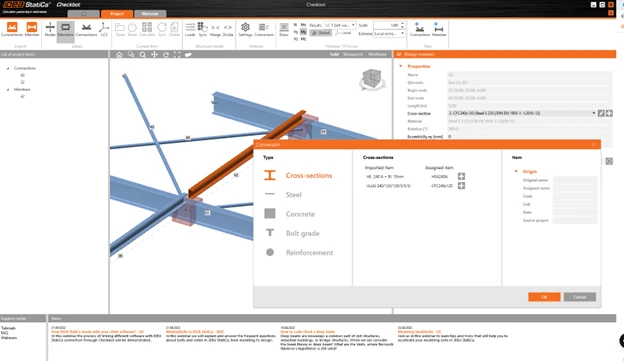Toggle Nodes labels icon

pyautogui.click(x=50, y=29)
